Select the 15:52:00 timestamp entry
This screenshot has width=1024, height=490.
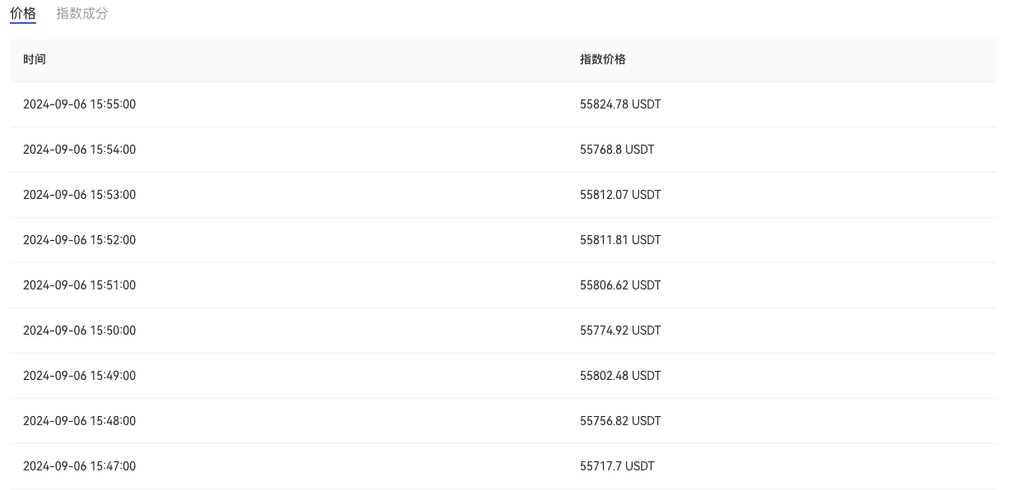coord(79,240)
